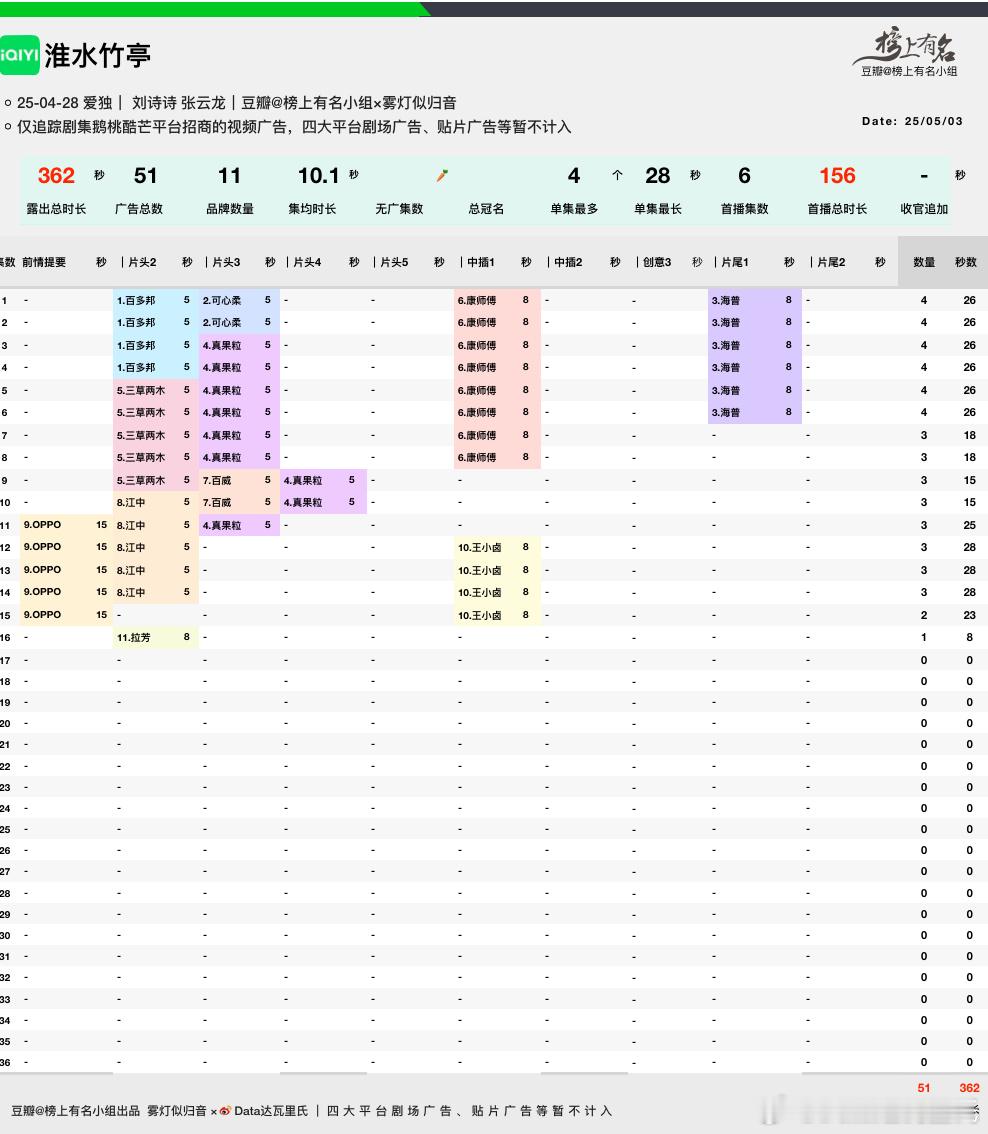Click the 首播总时长 label

(837, 208)
